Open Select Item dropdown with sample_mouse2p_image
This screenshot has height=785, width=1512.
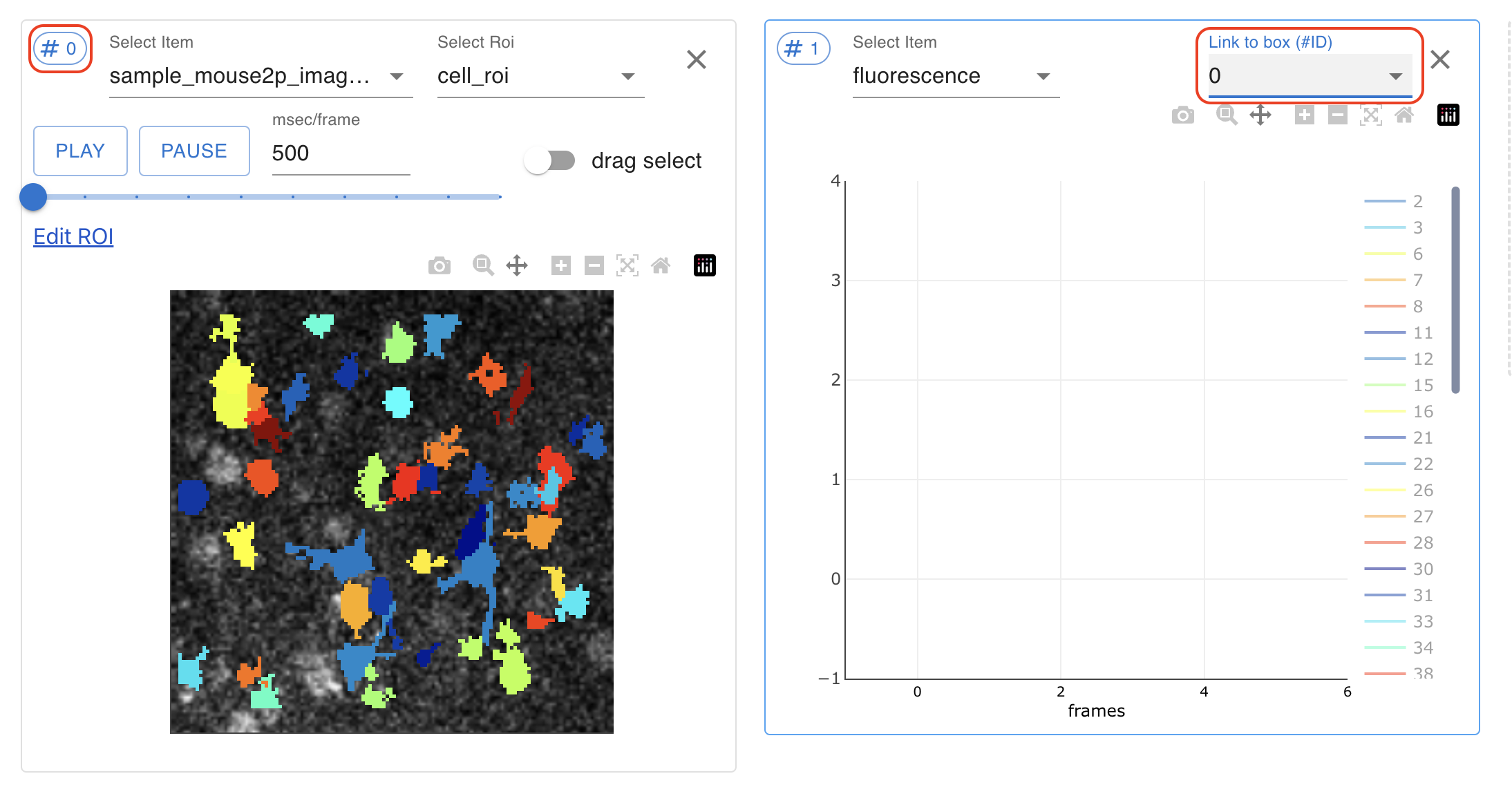[x=261, y=75]
